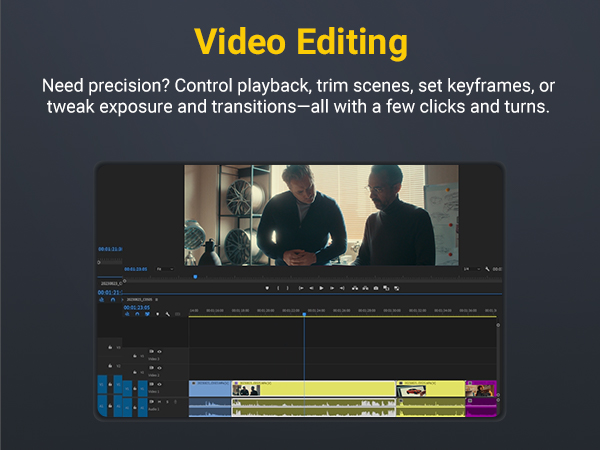Viewport: 600px width, 450px height.
Task: Add a marker from timeline toolbar
Action: pos(157,314)
